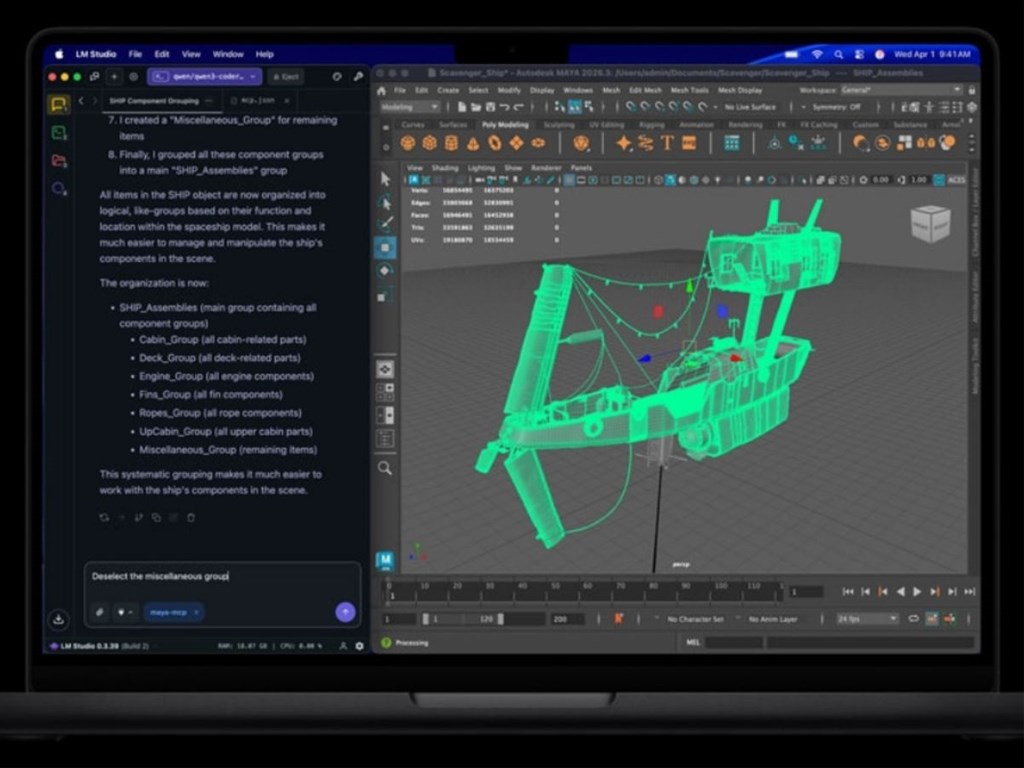Click the polygon sphere shelf icon
Image resolution: width=1024 pixels, height=768 pixels.
coord(408,142)
